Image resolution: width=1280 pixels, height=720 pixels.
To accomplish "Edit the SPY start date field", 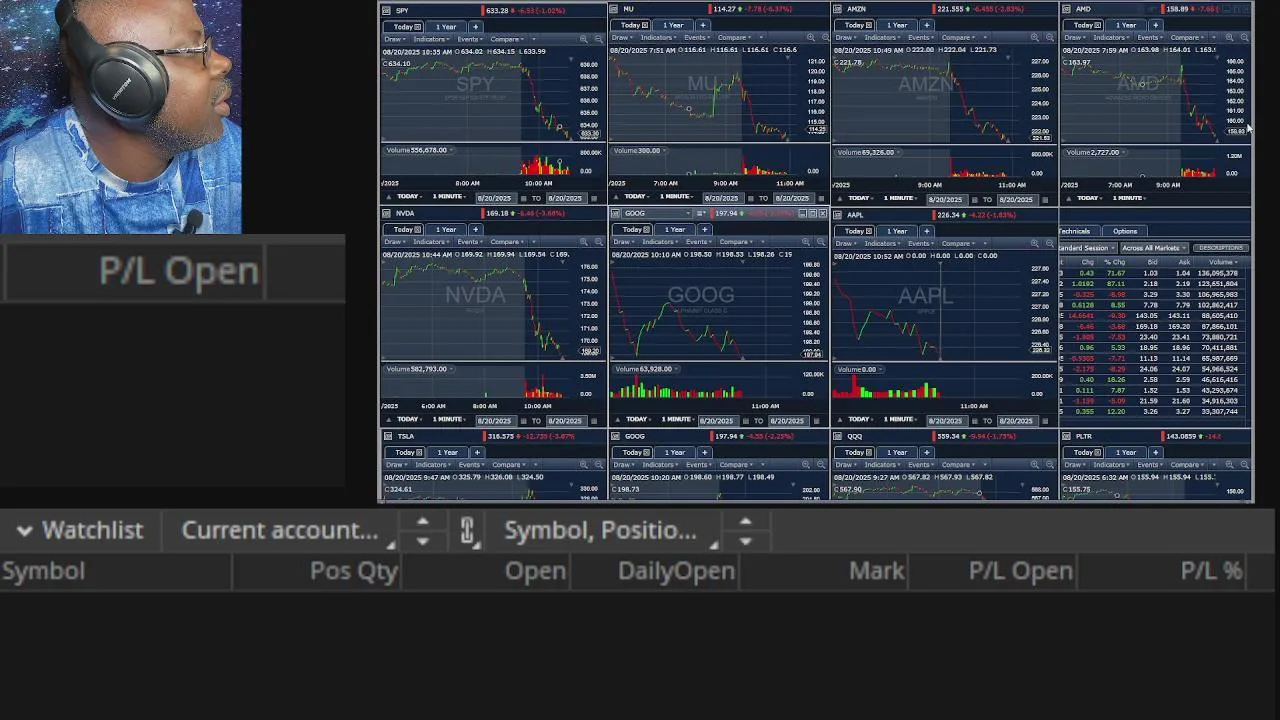I will pyautogui.click(x=495, y=198).
